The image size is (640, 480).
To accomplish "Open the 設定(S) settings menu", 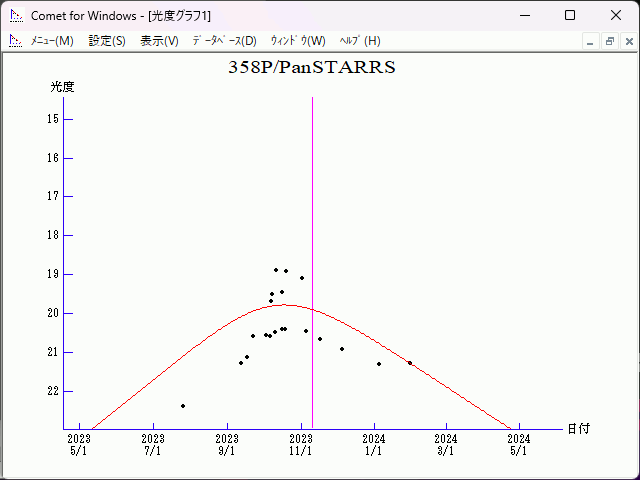I will (x=107, y=41).
